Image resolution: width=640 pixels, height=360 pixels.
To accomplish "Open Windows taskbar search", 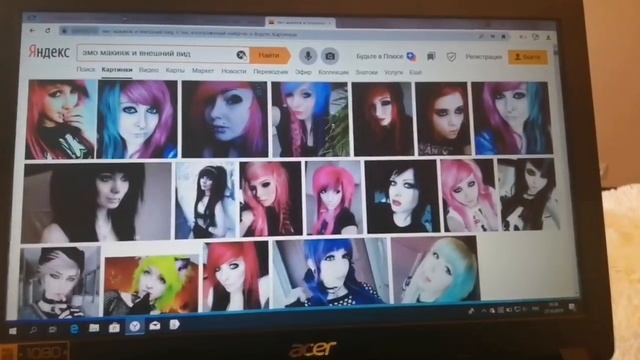I will (x=33, y=329).
